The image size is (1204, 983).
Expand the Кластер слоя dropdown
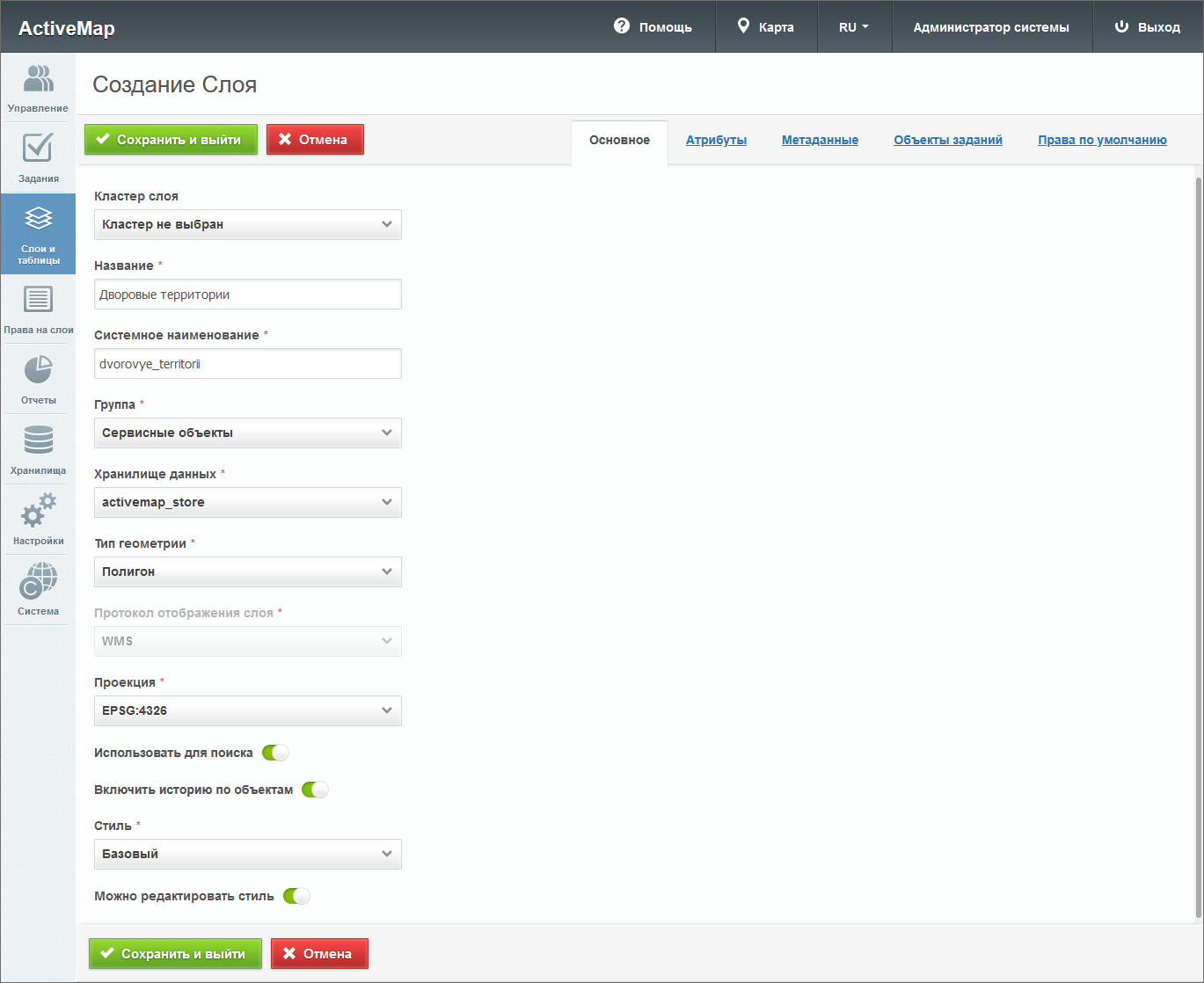pos(247,224)
